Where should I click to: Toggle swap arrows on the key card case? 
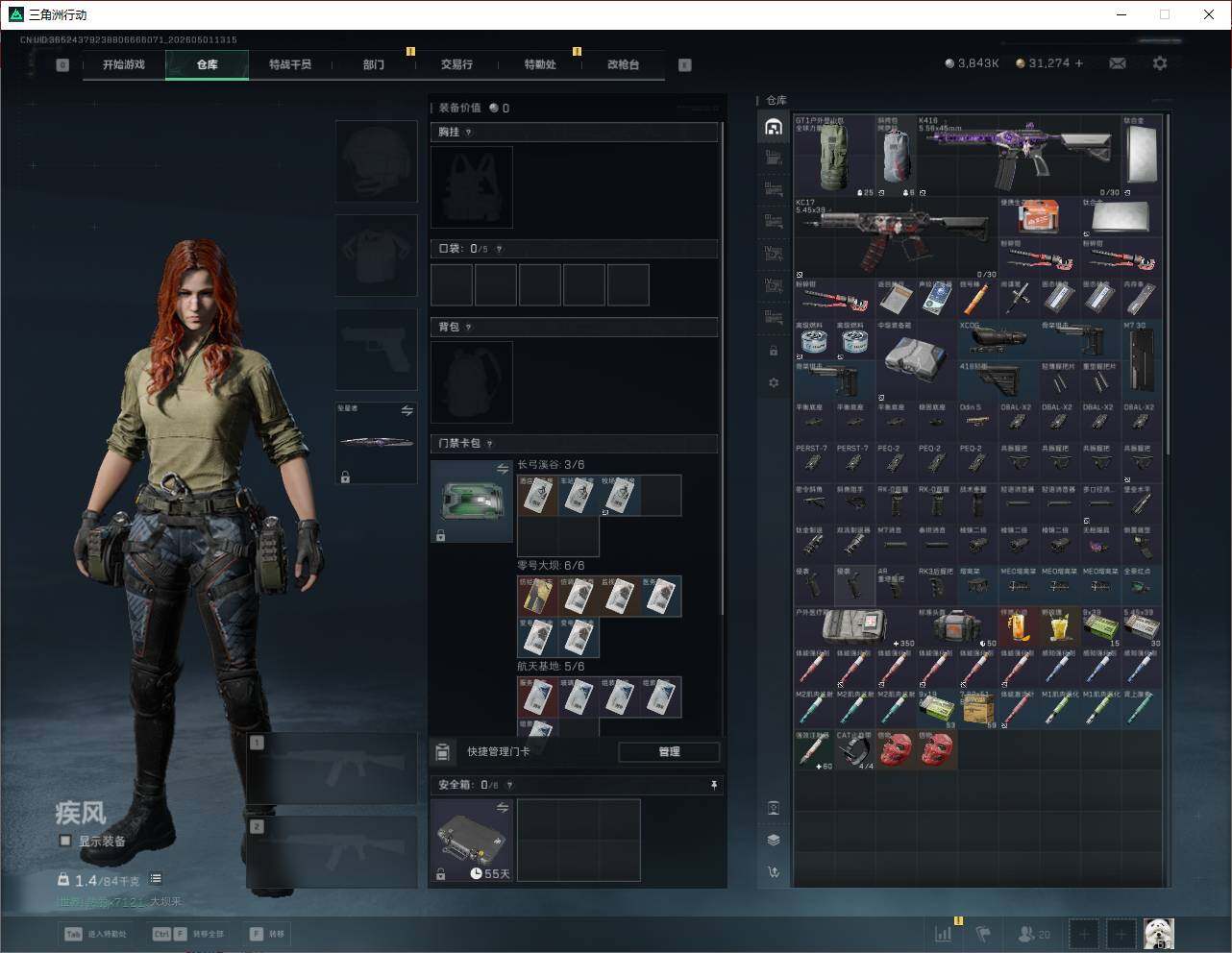(x=503, y=469)
